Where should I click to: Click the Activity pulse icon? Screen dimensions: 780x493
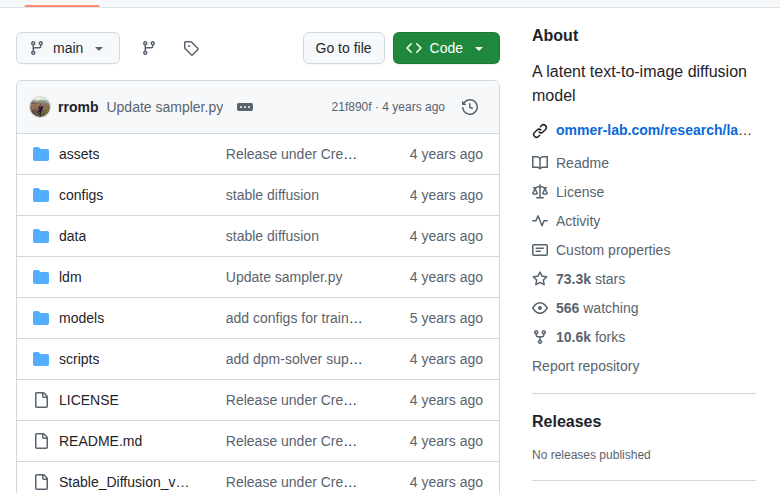pyautogui.click(x=540, y=221)
